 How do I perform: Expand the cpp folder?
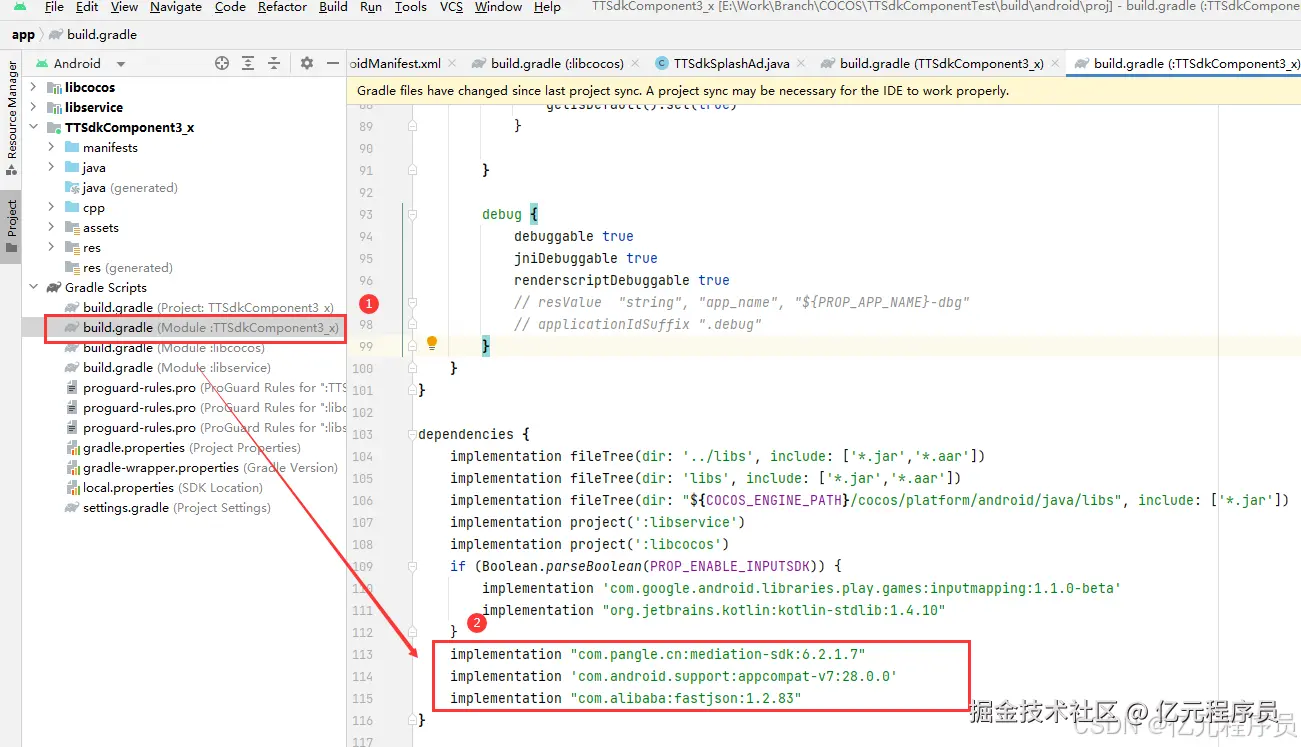[x=51, y=208]
